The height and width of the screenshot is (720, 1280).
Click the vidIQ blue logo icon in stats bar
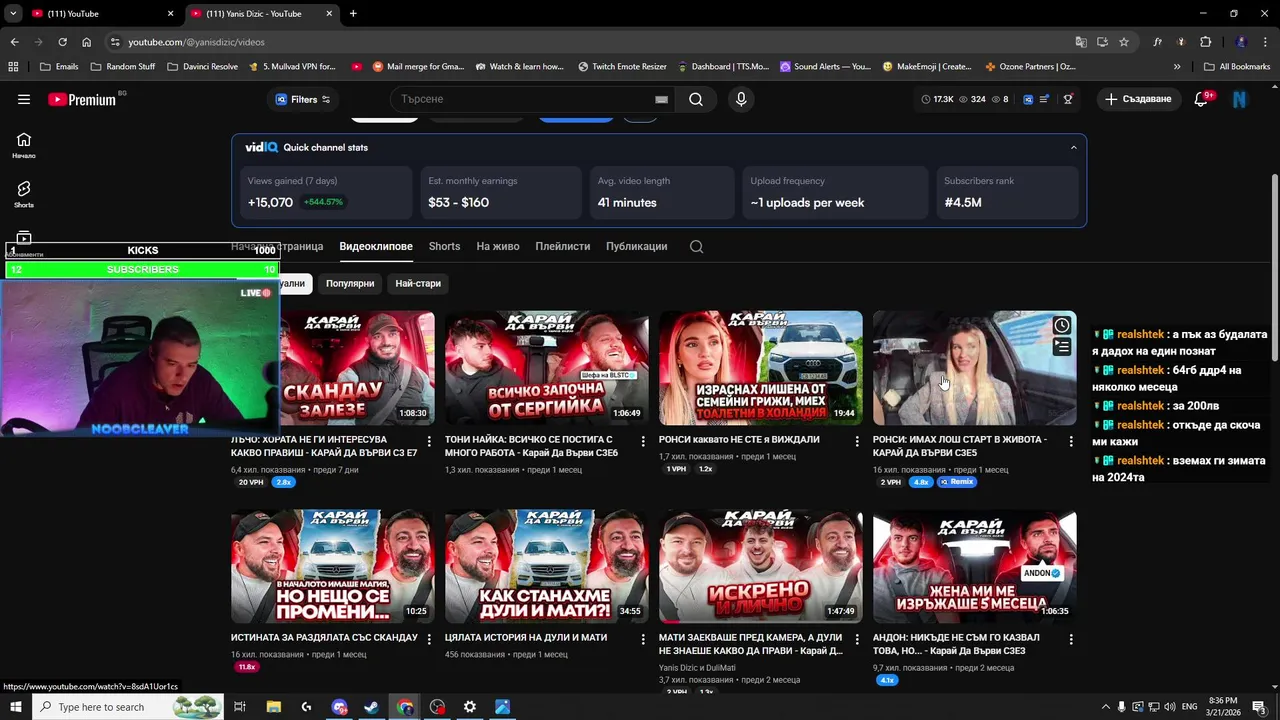1027,99
